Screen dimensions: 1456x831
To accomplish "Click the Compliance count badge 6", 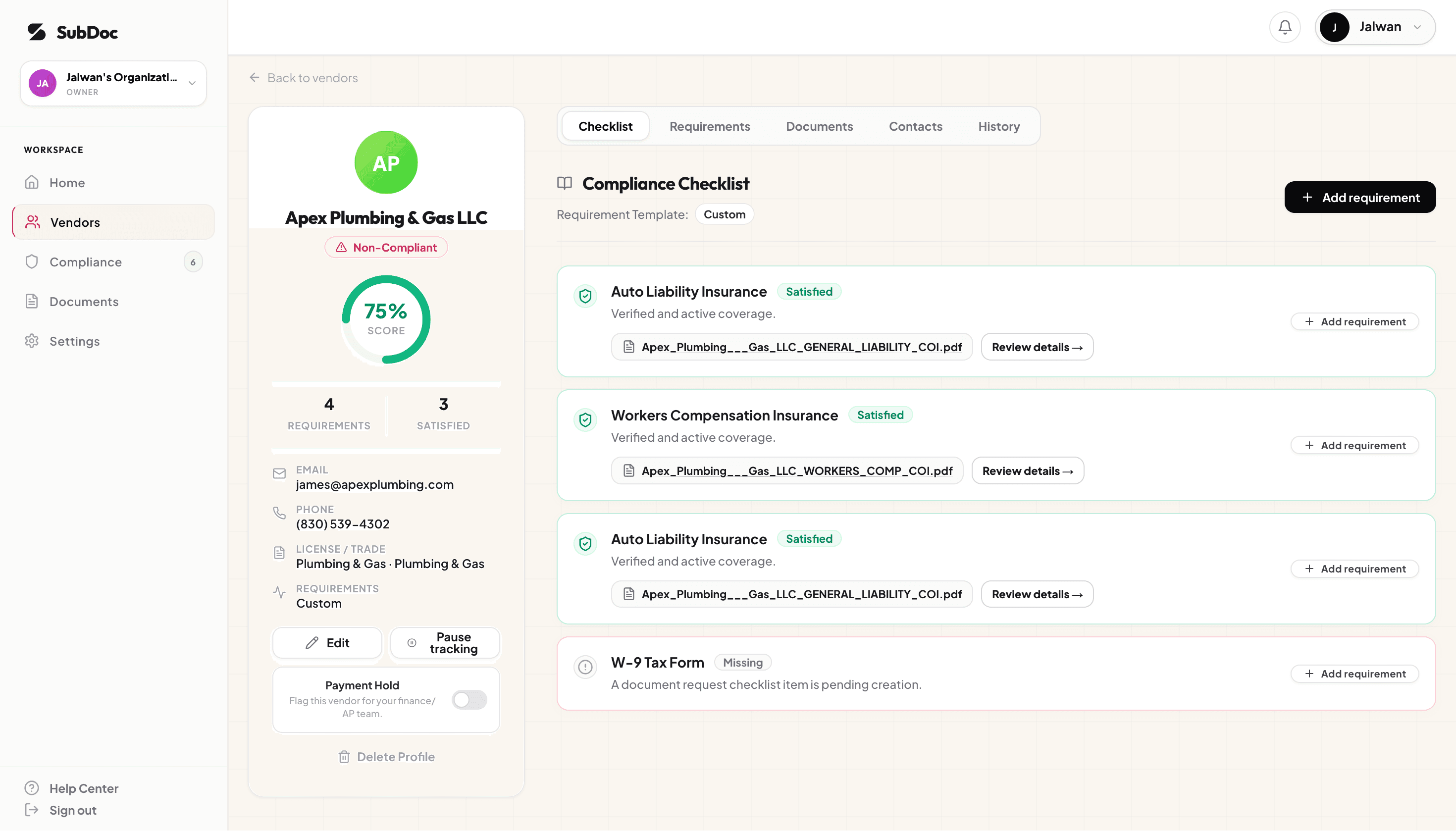I will 193,262.
